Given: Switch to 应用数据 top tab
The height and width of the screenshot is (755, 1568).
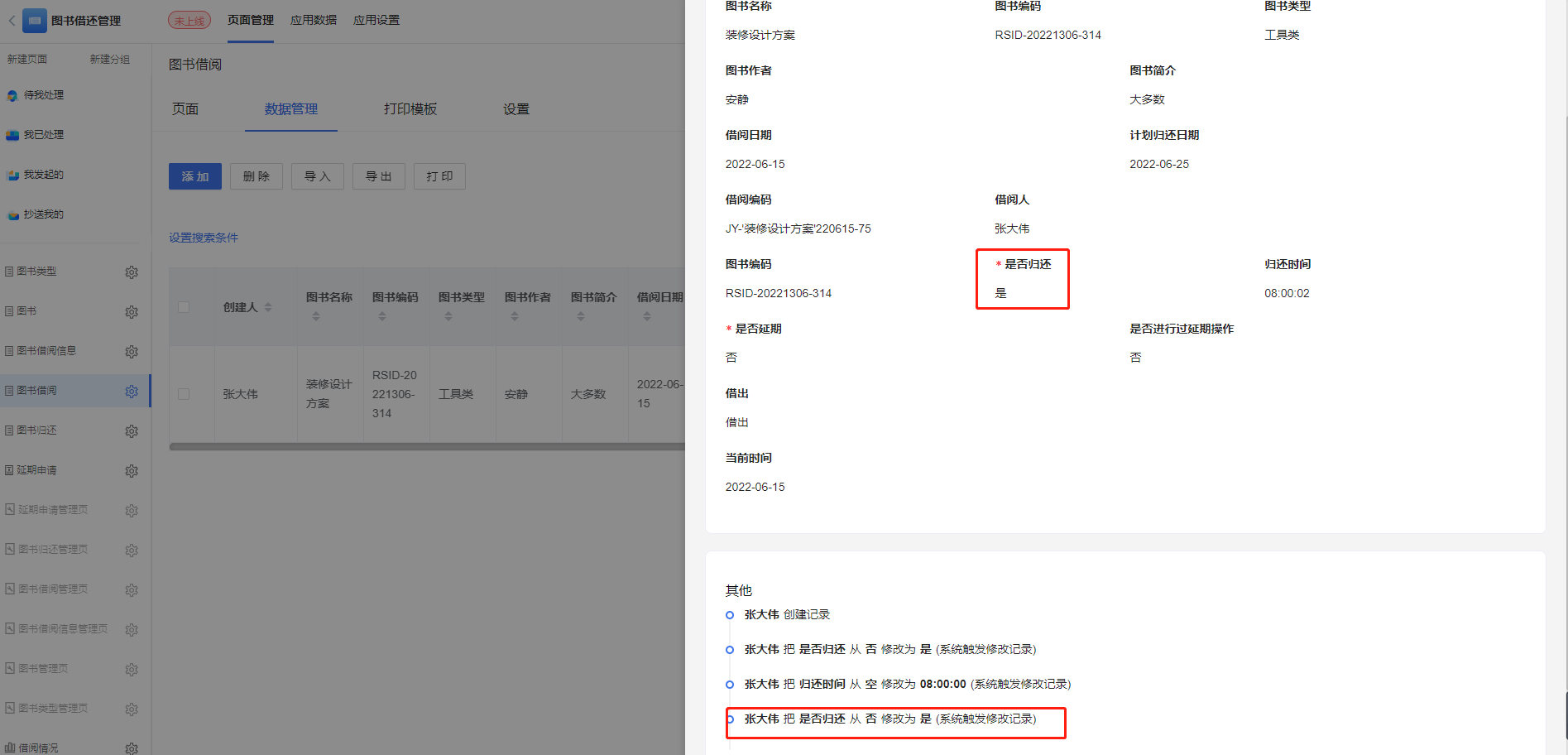Looking at the screenshot, I should coord(314,20).
